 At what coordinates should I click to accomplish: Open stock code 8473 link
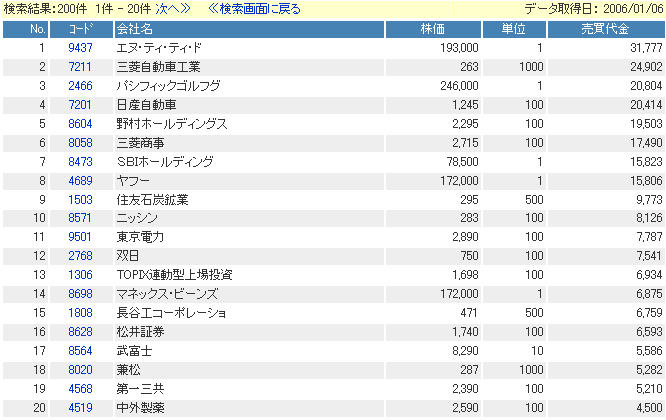click(x=80, y=162)
